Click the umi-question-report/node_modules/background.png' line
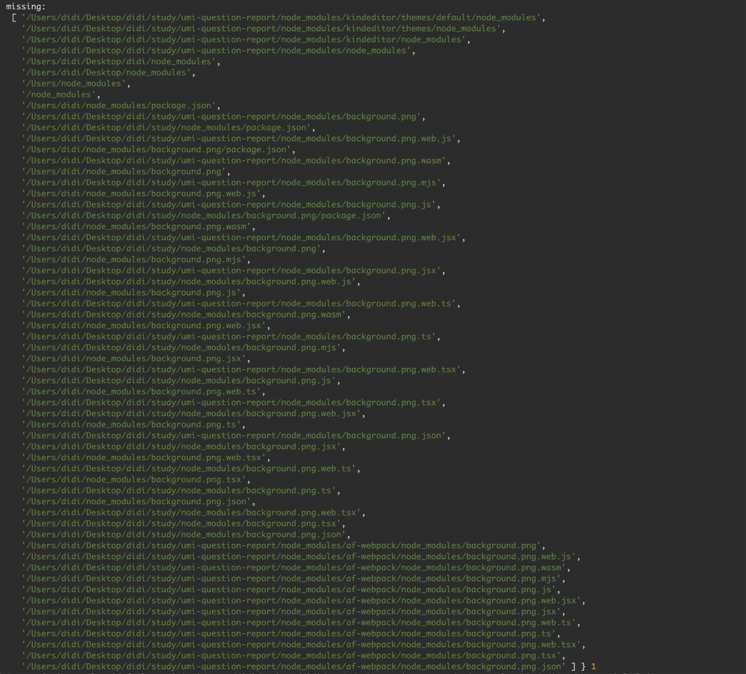Screen dimensions: 746x674 [224, 117]
